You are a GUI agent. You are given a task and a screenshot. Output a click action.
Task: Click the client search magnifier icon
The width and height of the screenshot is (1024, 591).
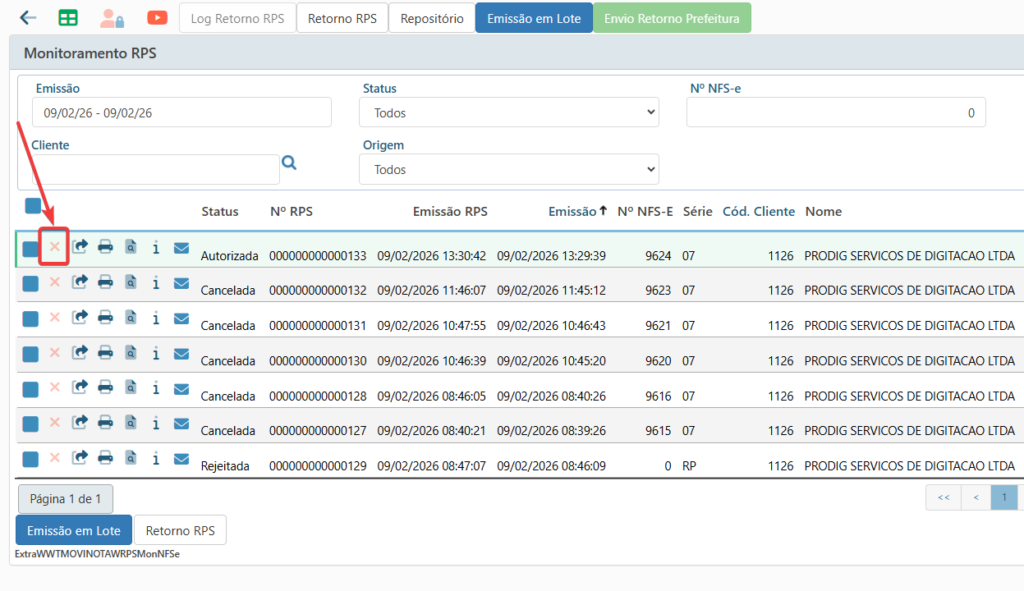(x=289, y=163)
